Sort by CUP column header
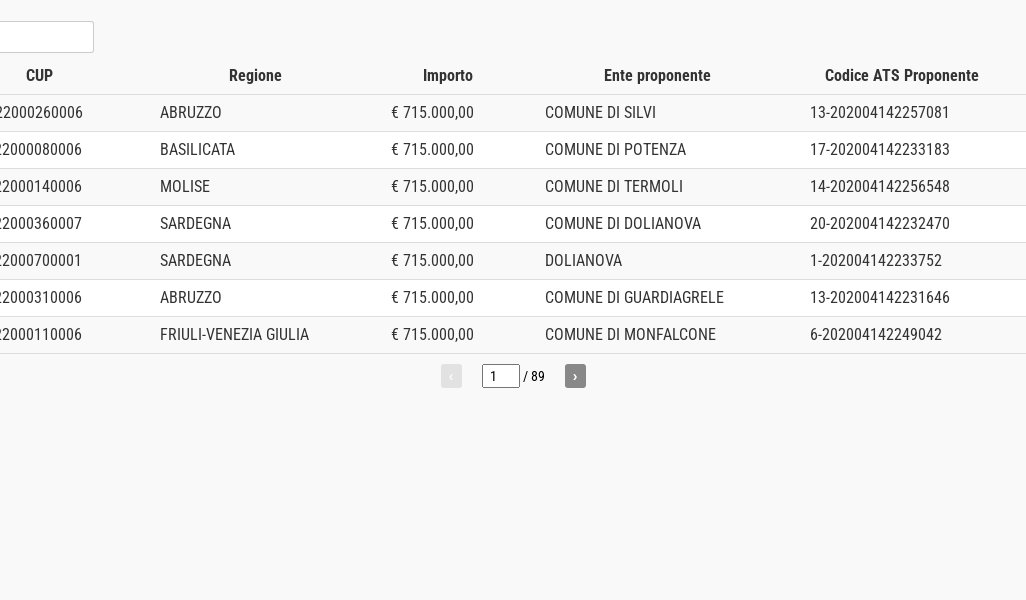This screenshot has width=1026, height=600. pyautogui.click(x=39, y=76)
